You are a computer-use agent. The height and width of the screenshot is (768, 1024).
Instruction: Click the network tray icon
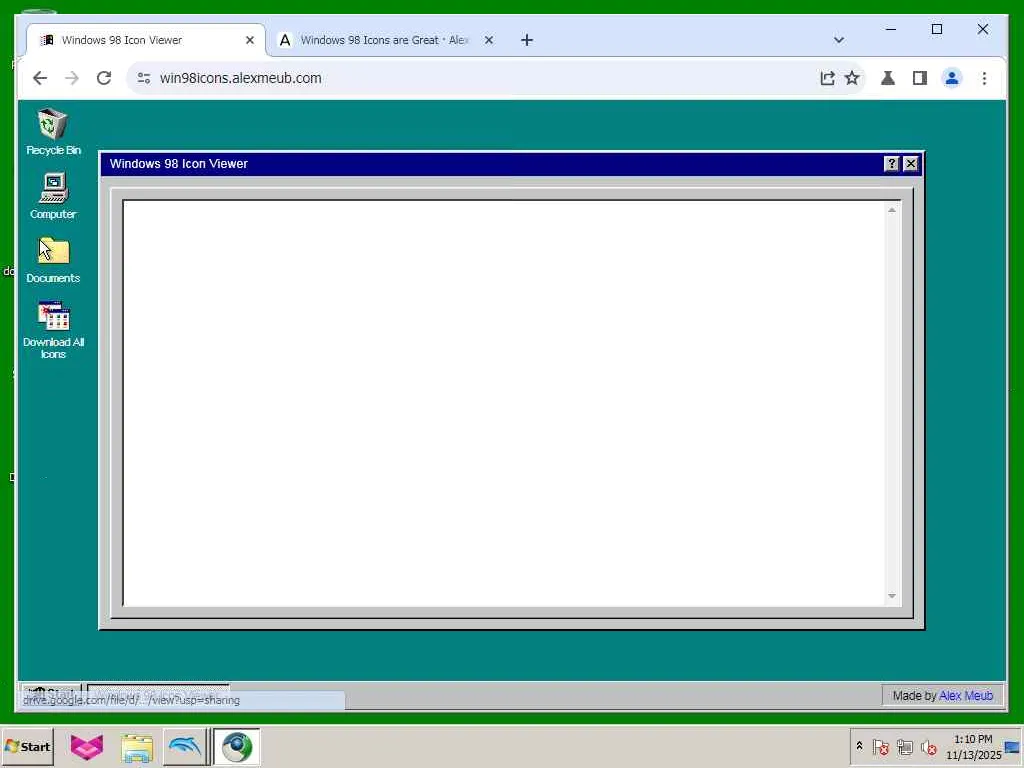tap(904, 746)
